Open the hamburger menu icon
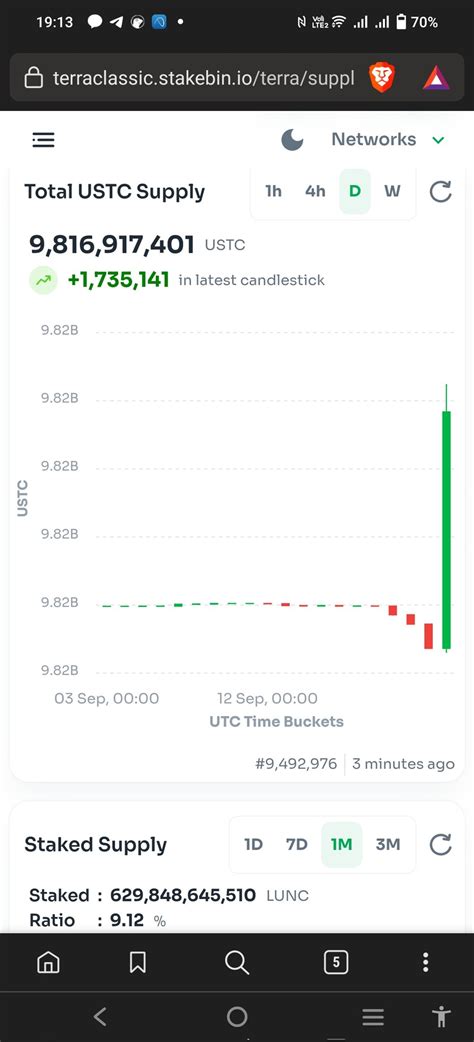Screen dimensions: 474x1042 [43, 140]
